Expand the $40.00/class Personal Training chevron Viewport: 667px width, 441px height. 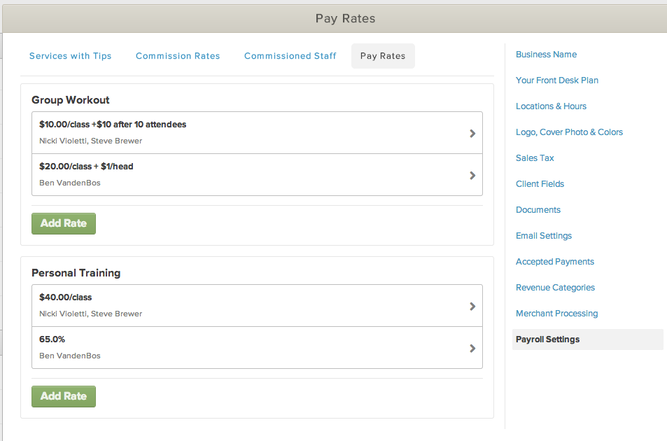[x=472, y=306]
